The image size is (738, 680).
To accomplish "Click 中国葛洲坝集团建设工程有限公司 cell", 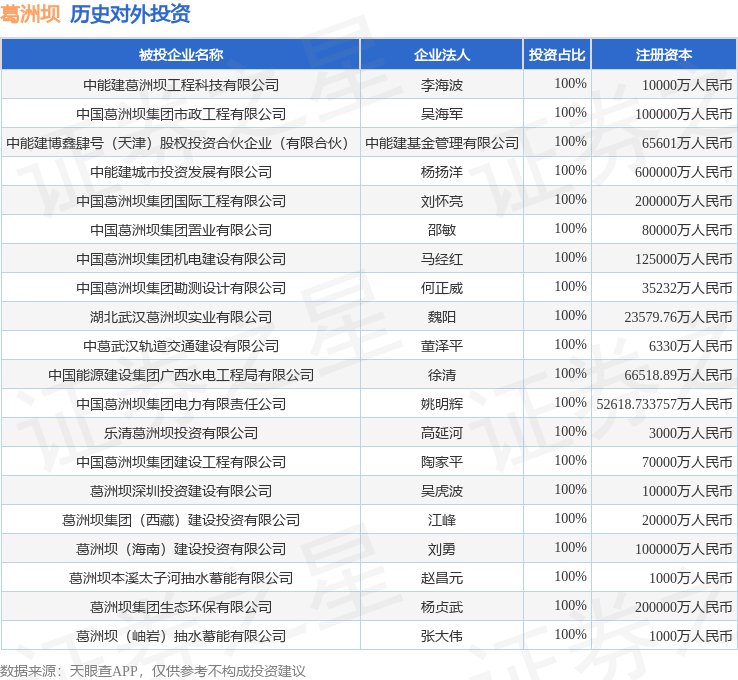I will tap(181, 462).
